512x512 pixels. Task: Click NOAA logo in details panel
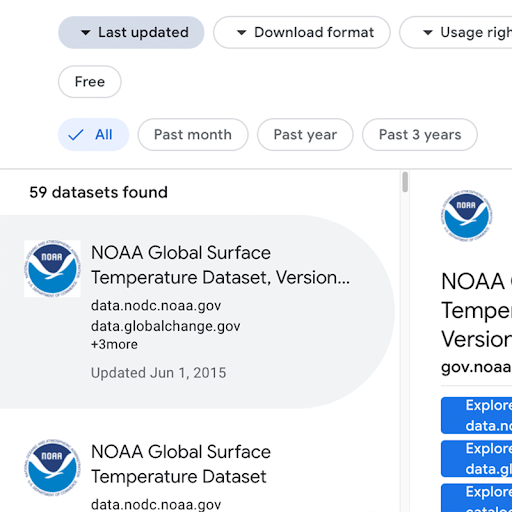(x=466, y=215)
